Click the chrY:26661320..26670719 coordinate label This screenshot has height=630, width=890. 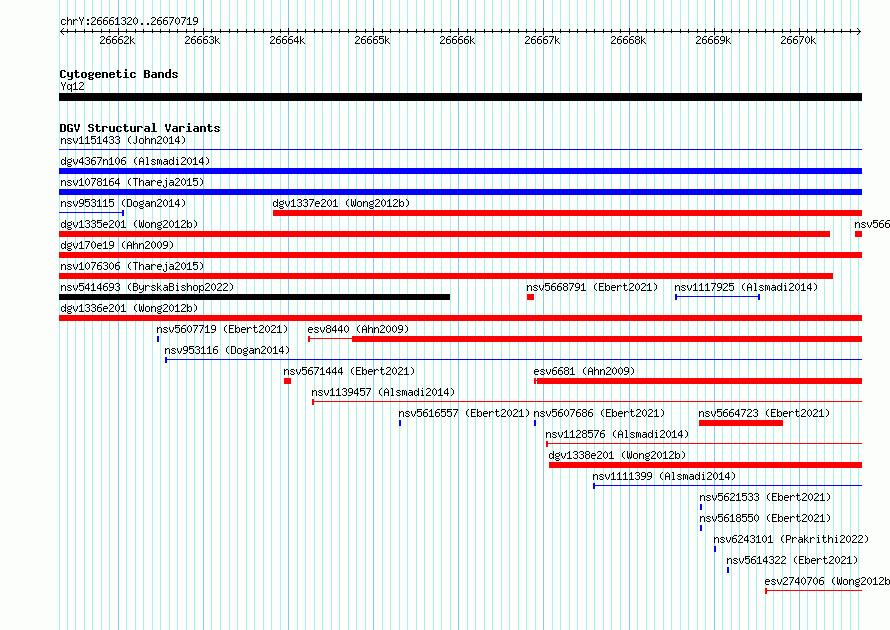(x=129, y=21)
